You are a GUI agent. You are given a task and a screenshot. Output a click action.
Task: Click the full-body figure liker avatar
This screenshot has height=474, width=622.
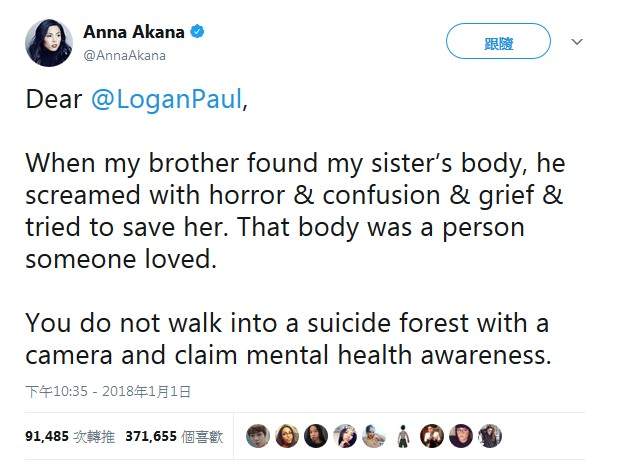pos(402,436)
